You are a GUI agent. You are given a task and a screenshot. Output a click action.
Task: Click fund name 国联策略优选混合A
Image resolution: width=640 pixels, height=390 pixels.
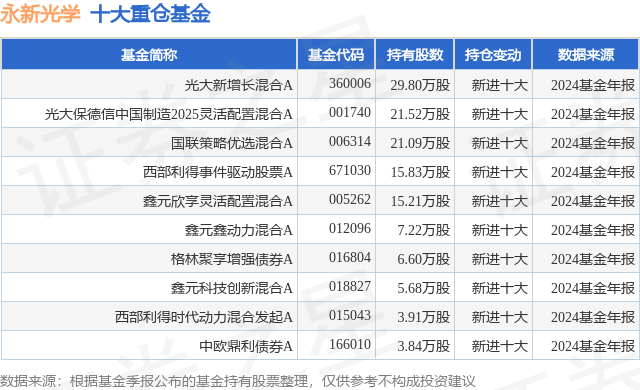[x=231, y=143]
